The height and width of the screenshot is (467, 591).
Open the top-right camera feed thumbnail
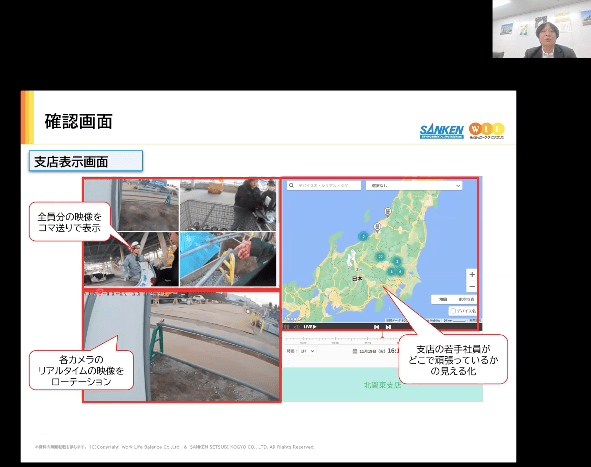click(x=228, y=205)
